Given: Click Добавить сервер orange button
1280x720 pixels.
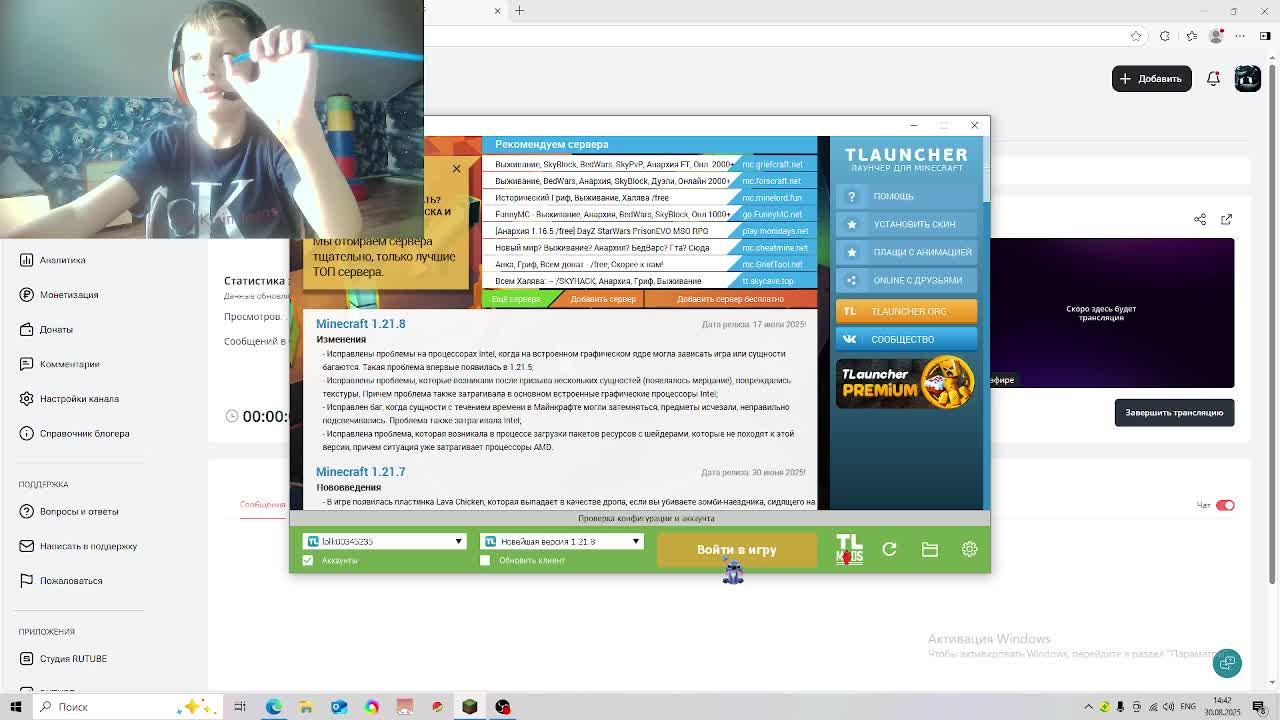Looking at the screenshot, I should (603, 299).
